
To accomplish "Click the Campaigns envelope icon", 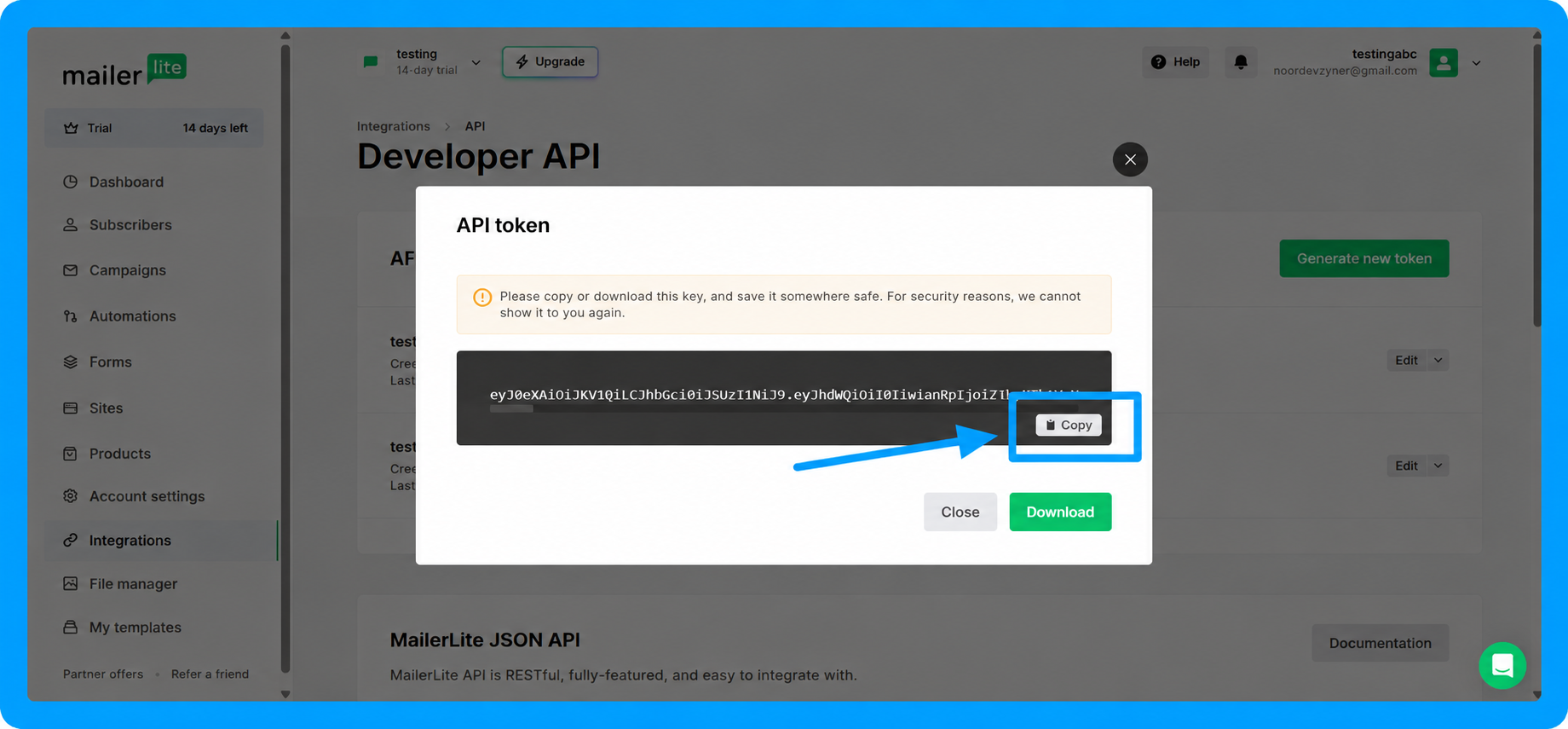I will point(70,270).
